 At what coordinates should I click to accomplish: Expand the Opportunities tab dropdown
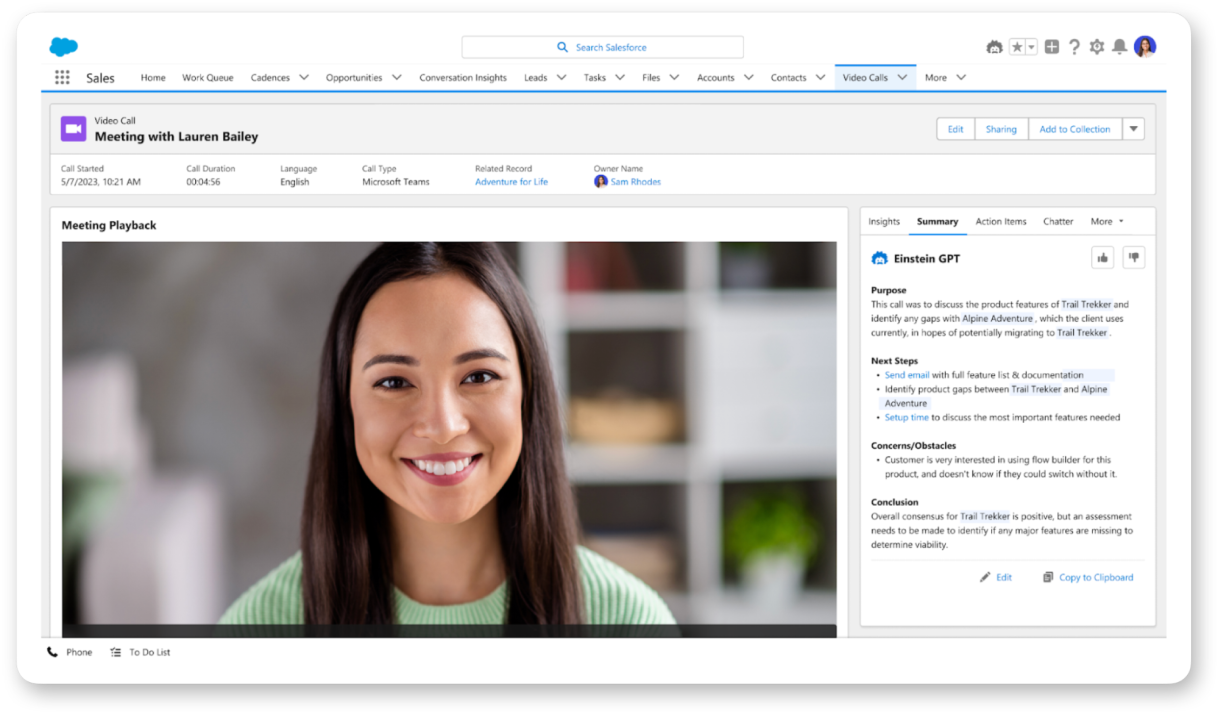[x=397, y=77]
